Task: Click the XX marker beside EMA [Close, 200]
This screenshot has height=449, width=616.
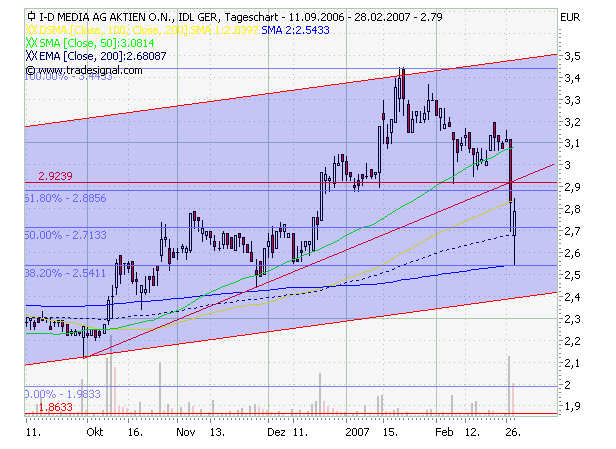Action: (x=32, y=58)
